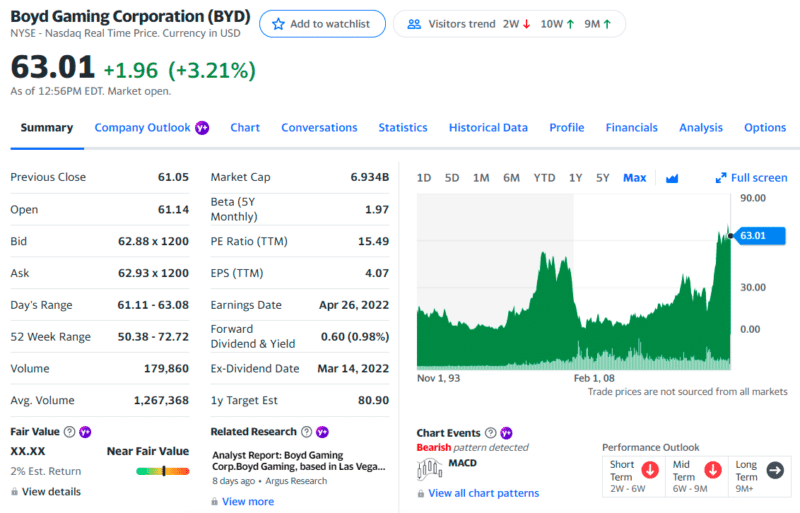Click the Avg. Volume value 1,267,368
This screenshot has height=513, width=800.
[x=161, y=401]
